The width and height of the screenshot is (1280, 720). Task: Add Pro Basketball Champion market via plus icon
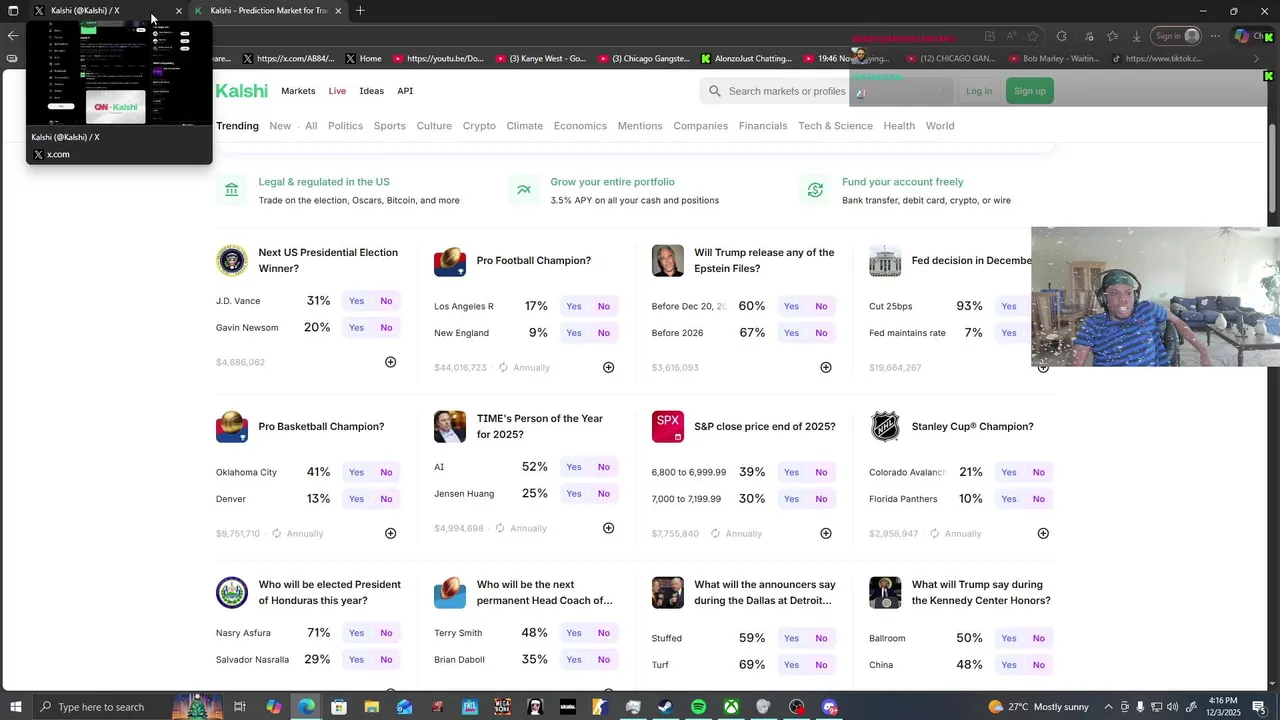pyautogui.click(x=391, y=533)
